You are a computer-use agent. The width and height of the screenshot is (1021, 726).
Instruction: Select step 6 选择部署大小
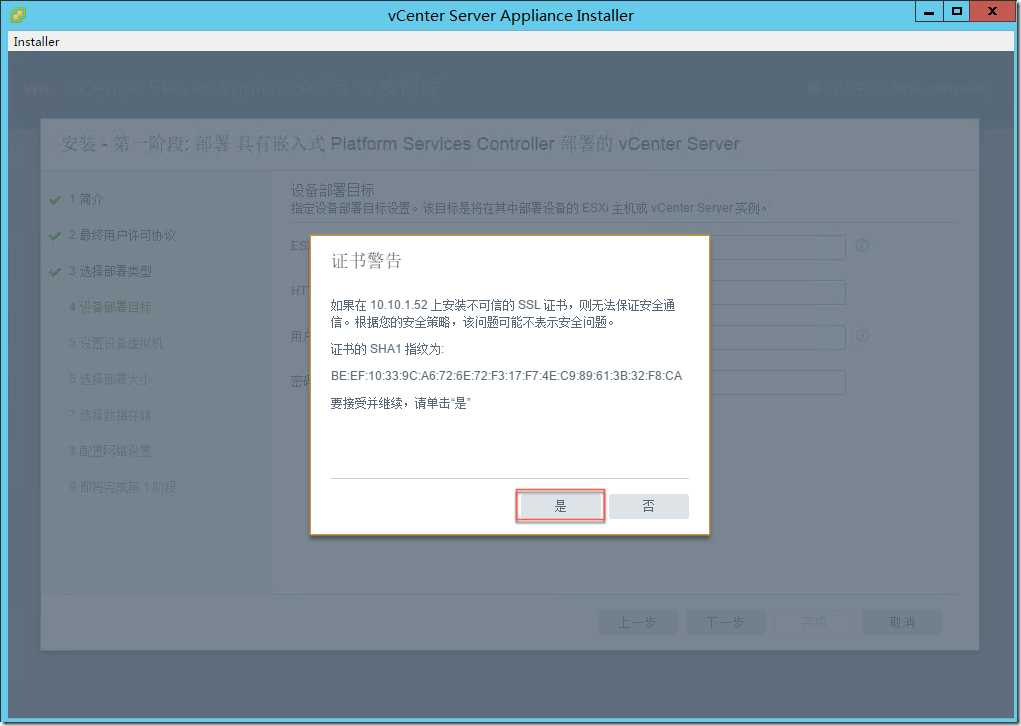click(110, 379)
